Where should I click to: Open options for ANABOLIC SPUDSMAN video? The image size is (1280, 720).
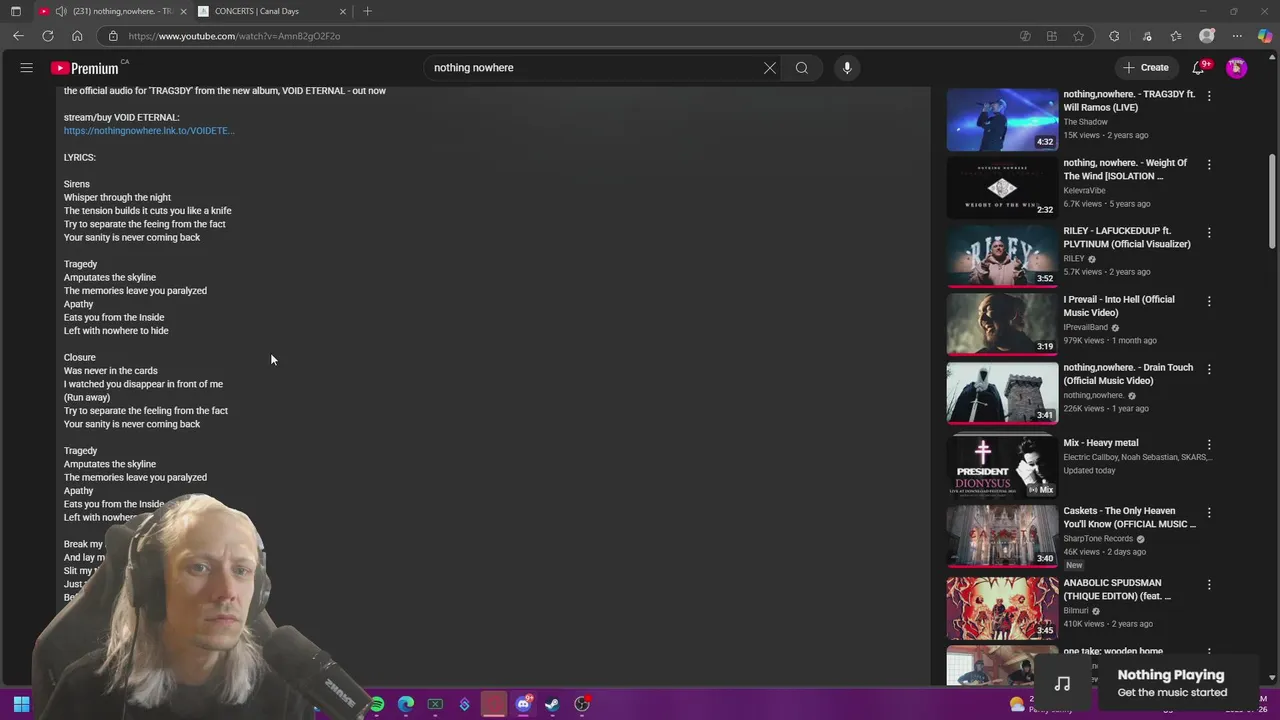[x=1209, y=584]
